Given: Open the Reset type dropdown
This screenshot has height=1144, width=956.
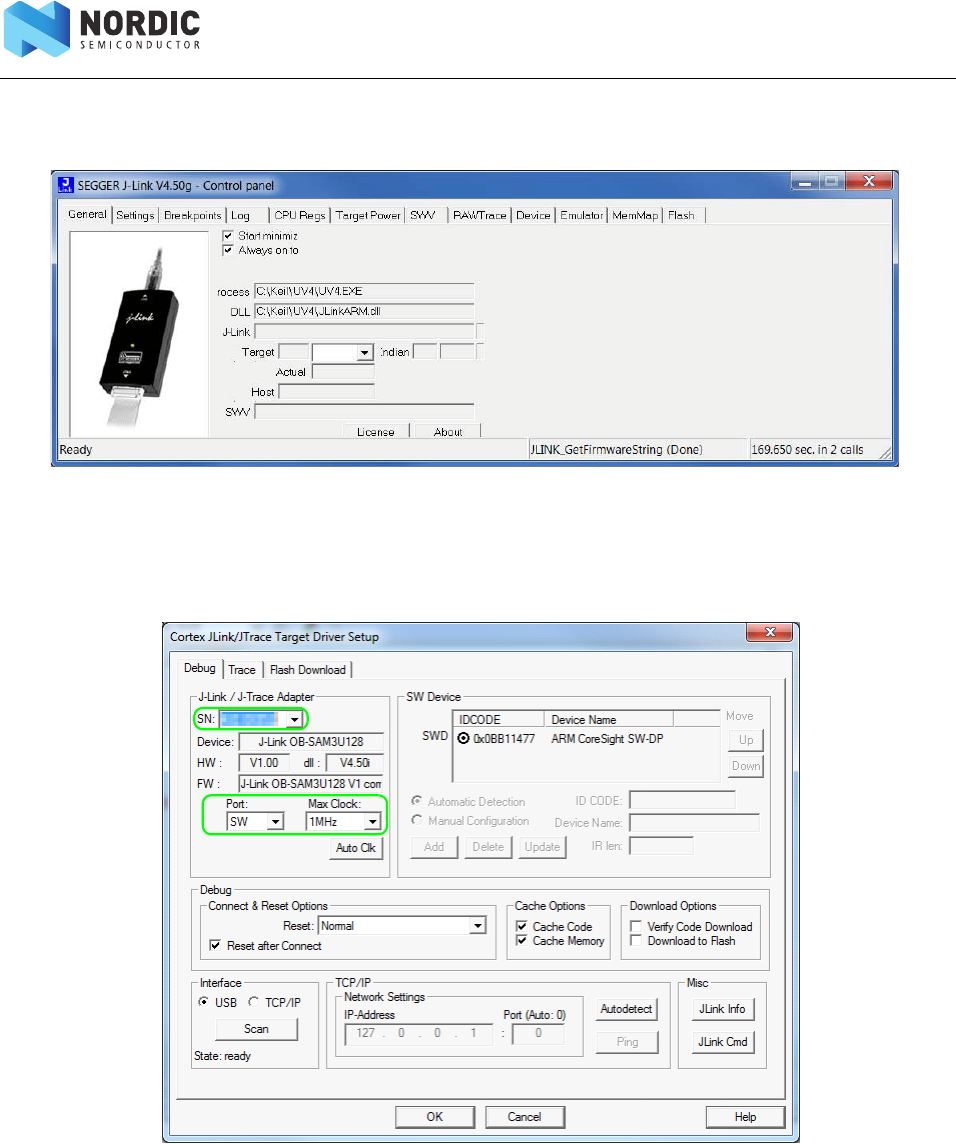Looking at the screenshot, I should [477, 926].
